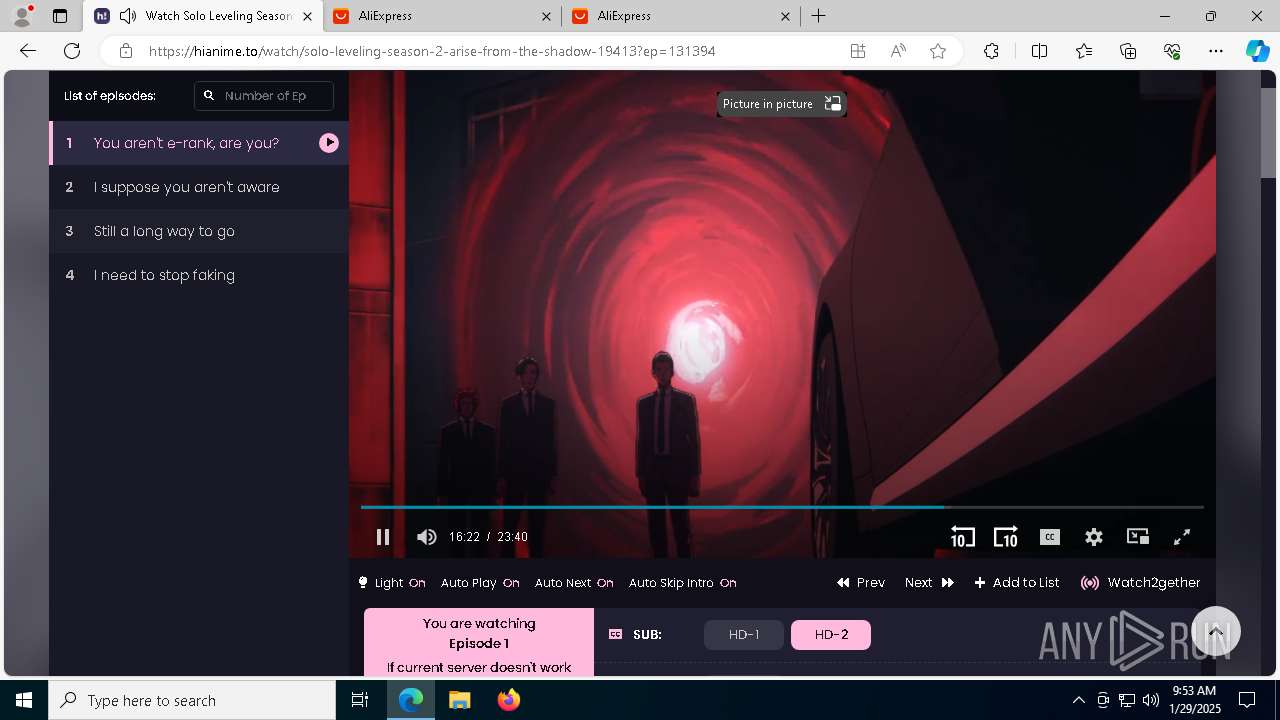The image size is (1280, 720).
Task: Focus the Number of Ep search field
Action: pos(264,96)
